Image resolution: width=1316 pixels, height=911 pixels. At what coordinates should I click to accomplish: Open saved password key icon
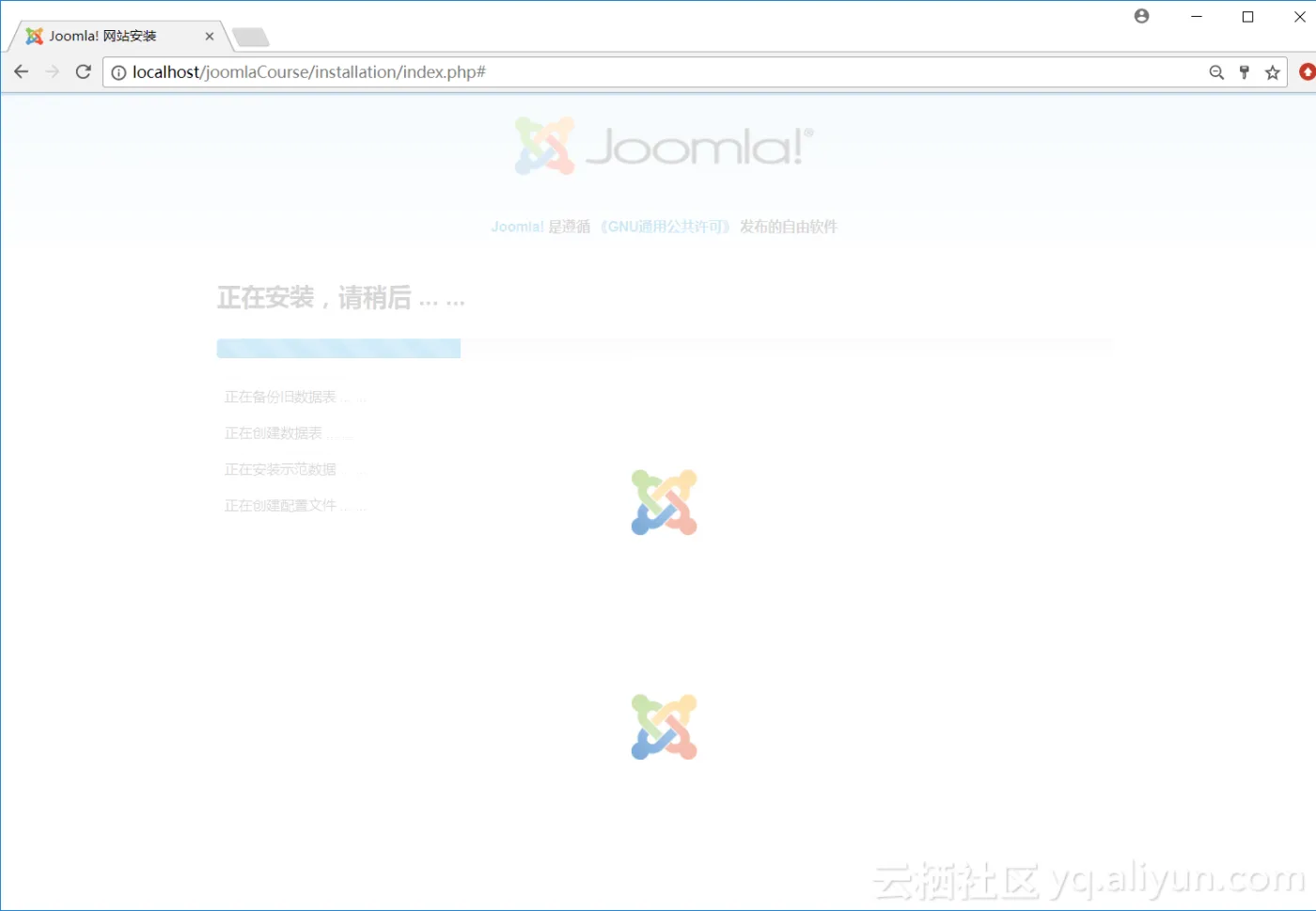click(1245, 72)
